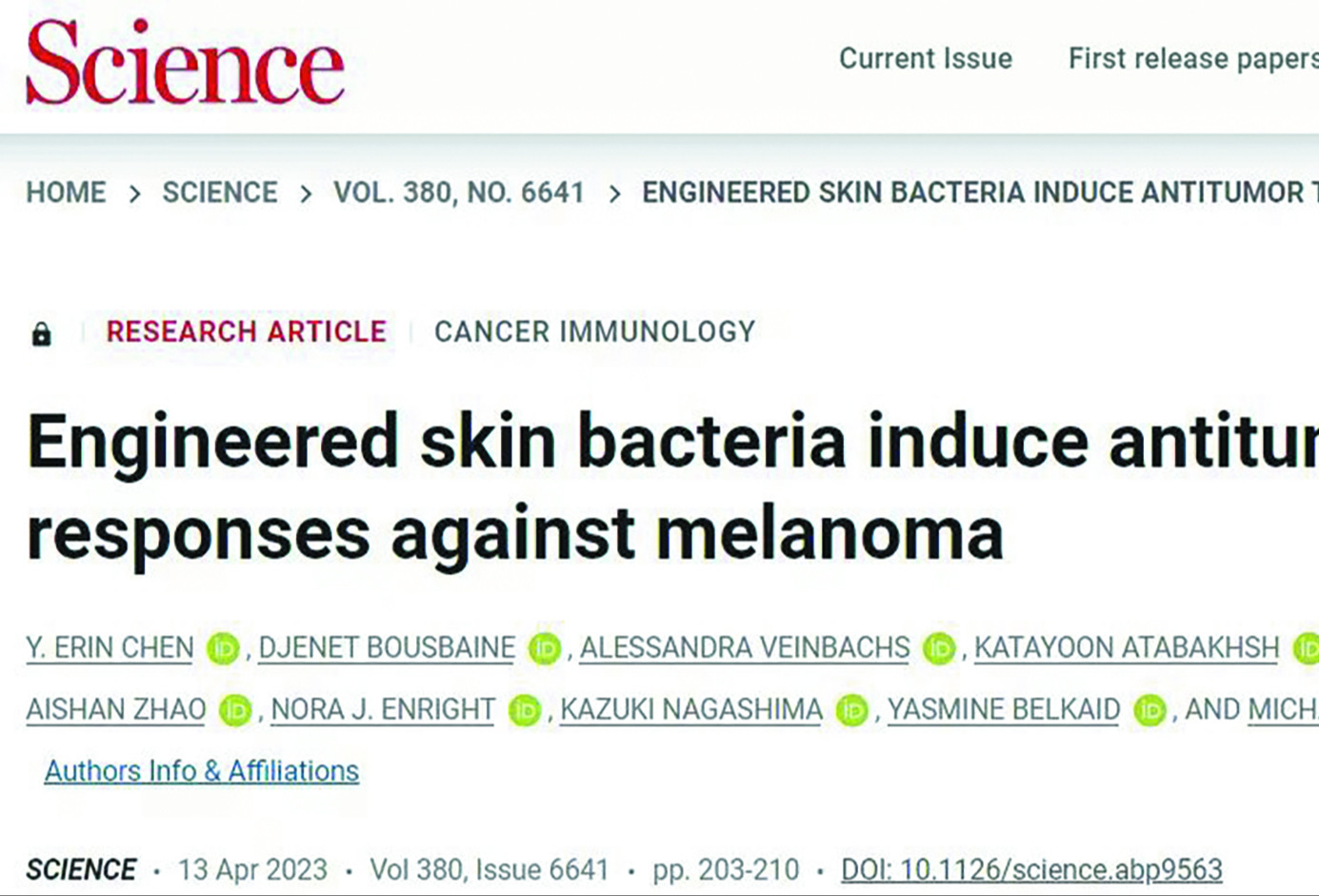Go to HOME breadcrumb

(x=66, y=192)
